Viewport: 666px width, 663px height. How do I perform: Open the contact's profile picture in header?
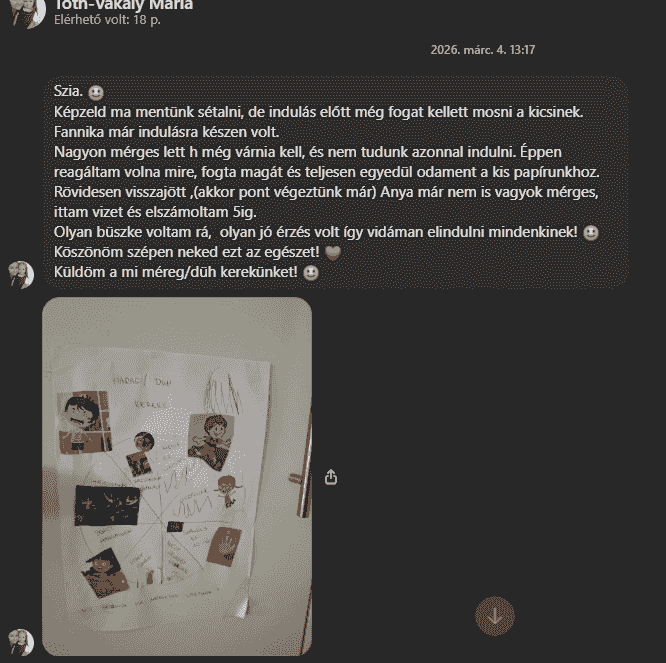point(27,13)
